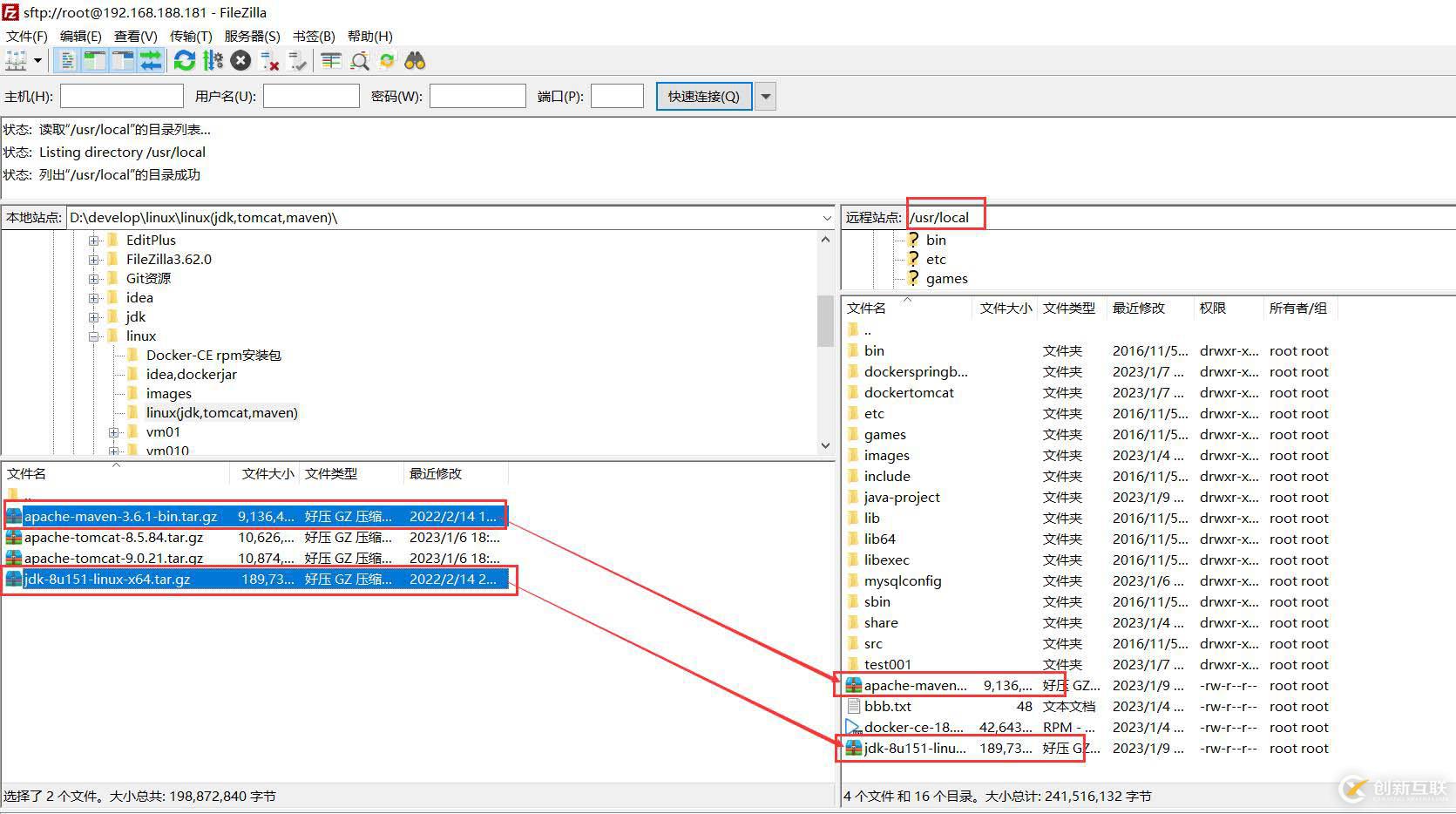Screen dimensions: 1456x814
Task: Expand the vm01 folder node
Action: pos(114,432)
